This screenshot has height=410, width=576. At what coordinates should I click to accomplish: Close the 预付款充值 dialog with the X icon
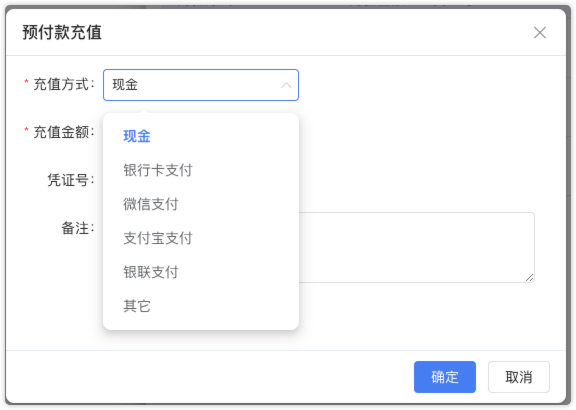[x=540, y=33]
